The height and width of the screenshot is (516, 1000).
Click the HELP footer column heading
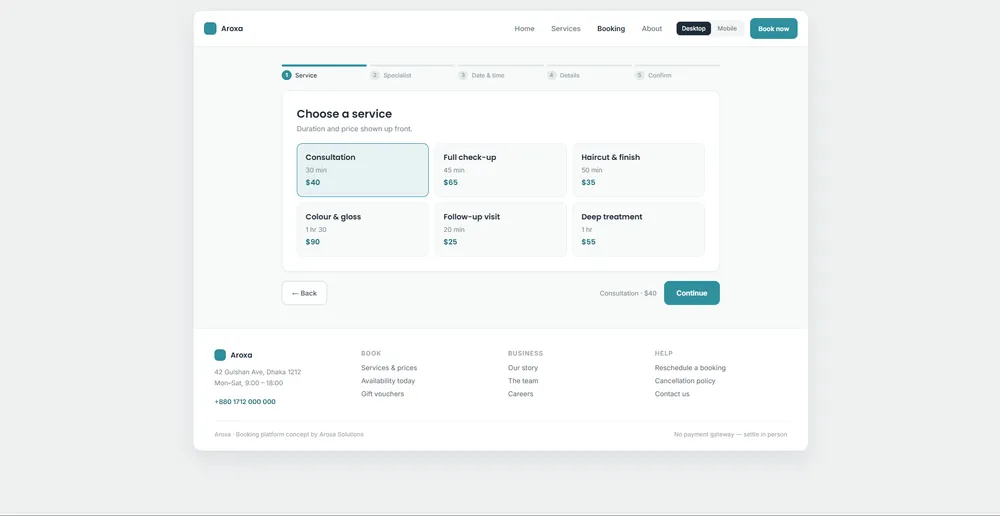(x=663, y=353)
